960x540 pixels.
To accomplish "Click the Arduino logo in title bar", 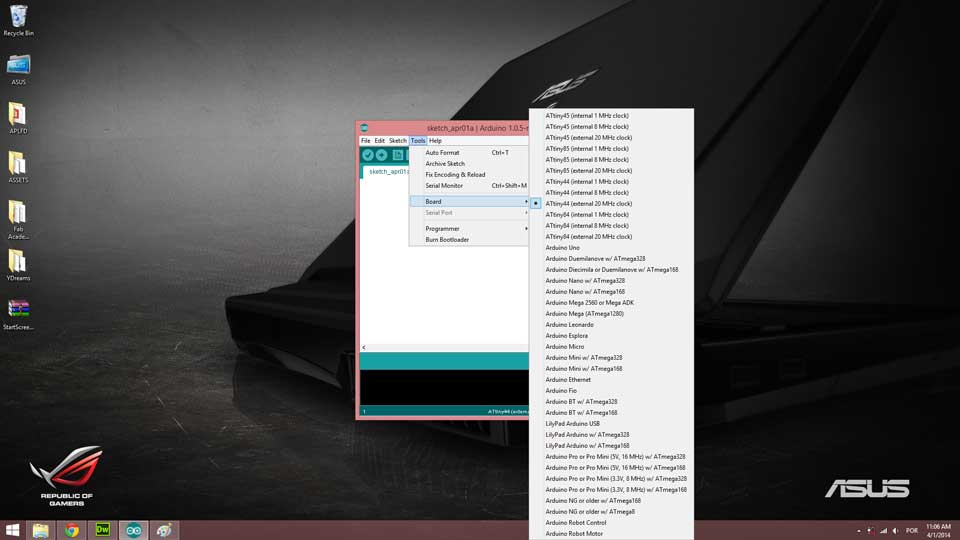I will coord(364,128).
